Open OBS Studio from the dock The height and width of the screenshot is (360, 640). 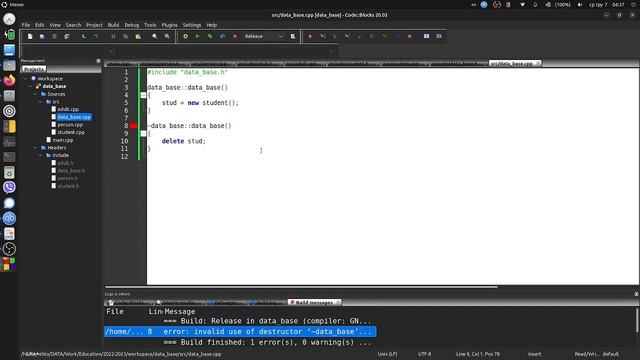click(x=9, y=249)
